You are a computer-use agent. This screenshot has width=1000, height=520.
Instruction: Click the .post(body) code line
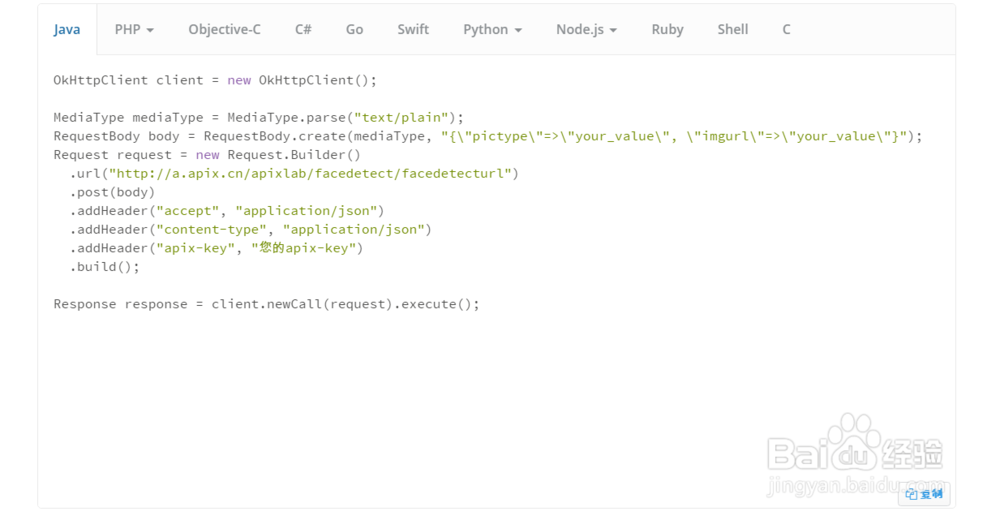[112, 192]
